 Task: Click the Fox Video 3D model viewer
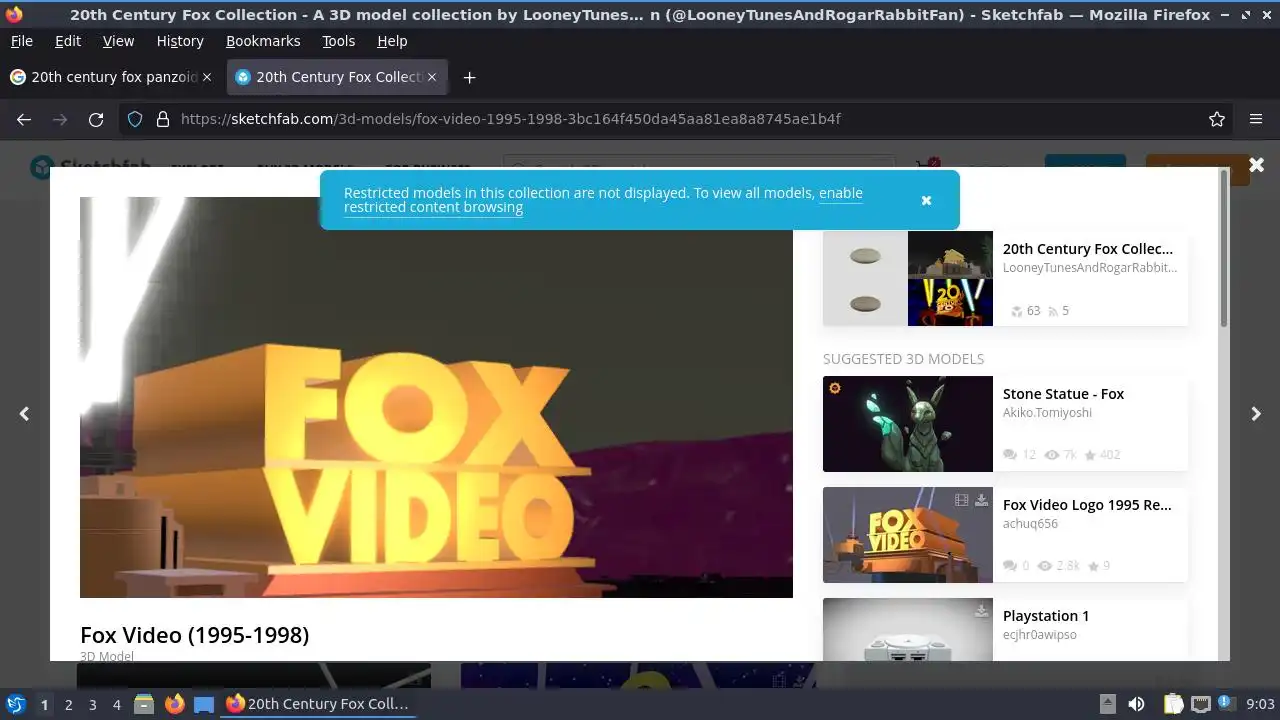click(436, 397)
